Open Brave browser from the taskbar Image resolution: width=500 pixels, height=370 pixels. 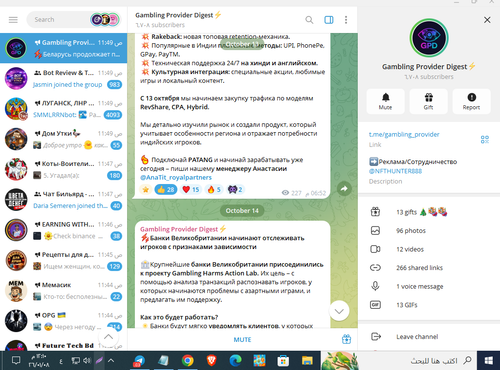212,361
